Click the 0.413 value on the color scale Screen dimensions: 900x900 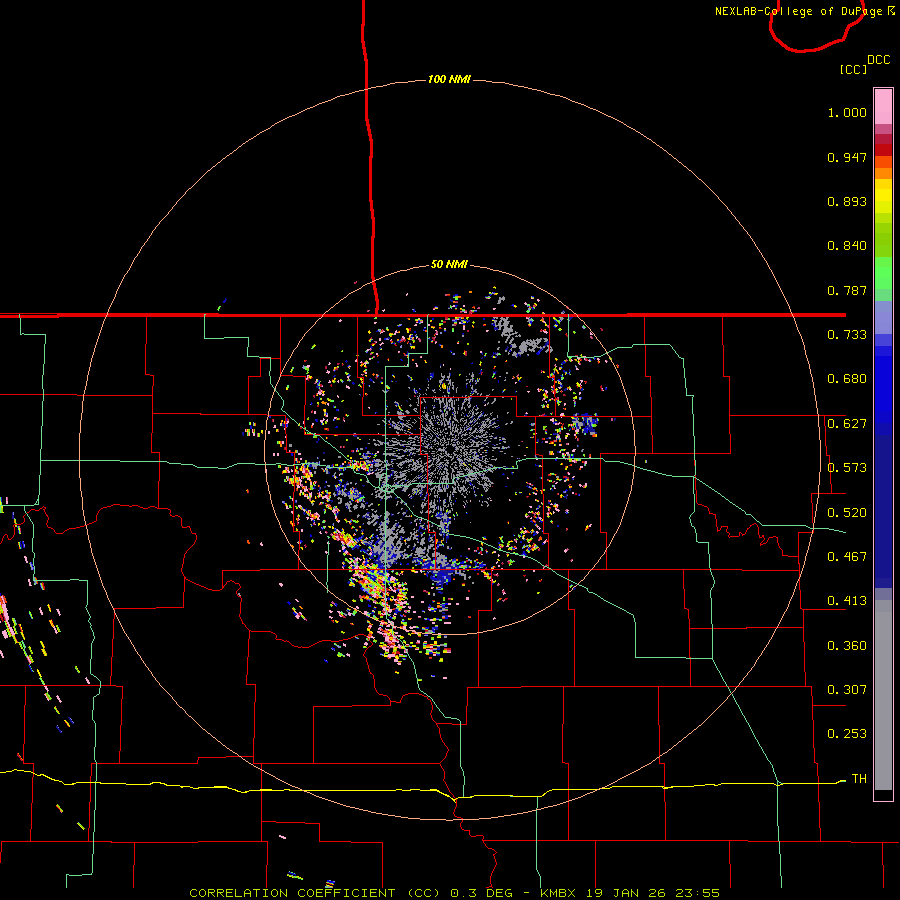pyautogui.click(x=847, y=601)
